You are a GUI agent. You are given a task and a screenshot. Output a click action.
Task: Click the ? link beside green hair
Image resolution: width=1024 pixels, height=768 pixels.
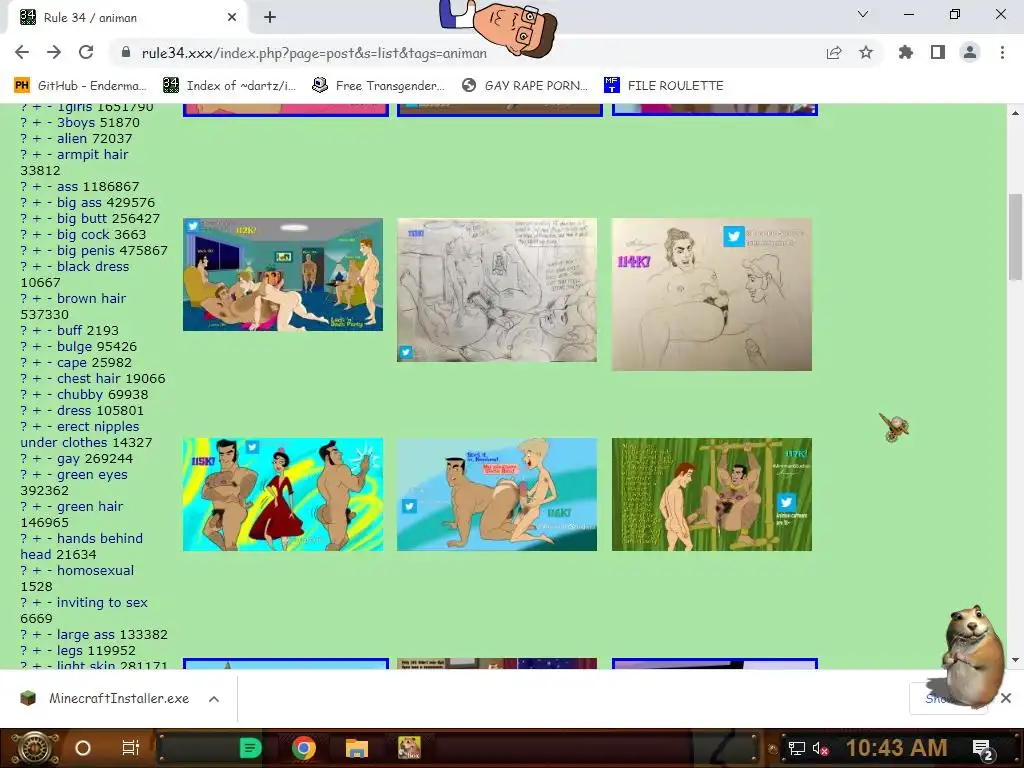[x=24, y=507]
